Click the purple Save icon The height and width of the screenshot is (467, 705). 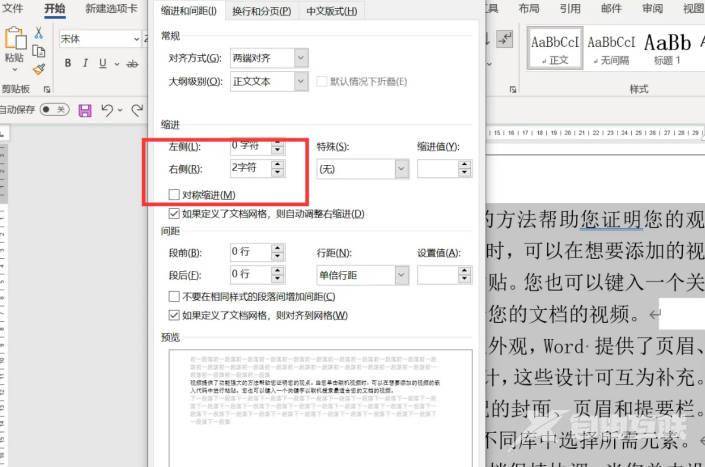[85, 111]
